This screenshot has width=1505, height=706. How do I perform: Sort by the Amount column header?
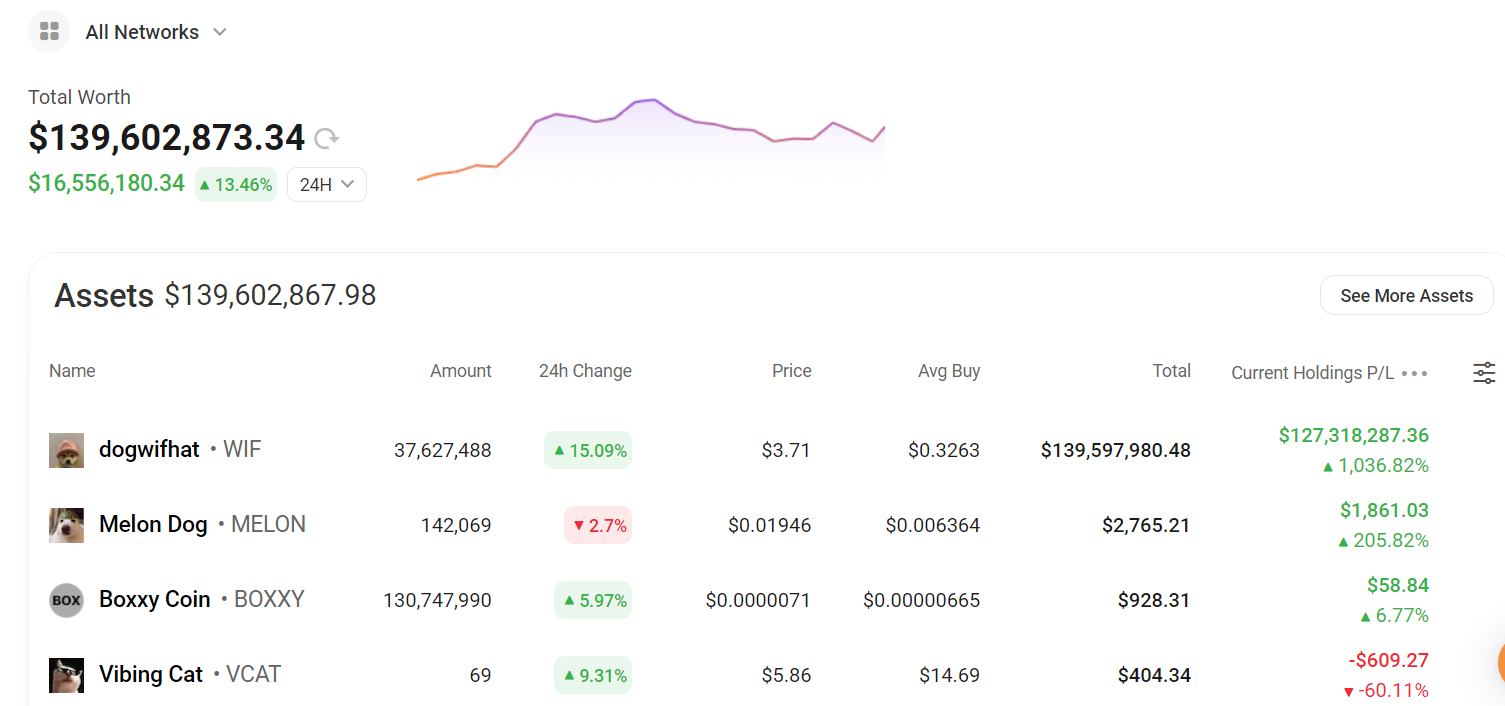pyautogui.click(x=460, y=371)
